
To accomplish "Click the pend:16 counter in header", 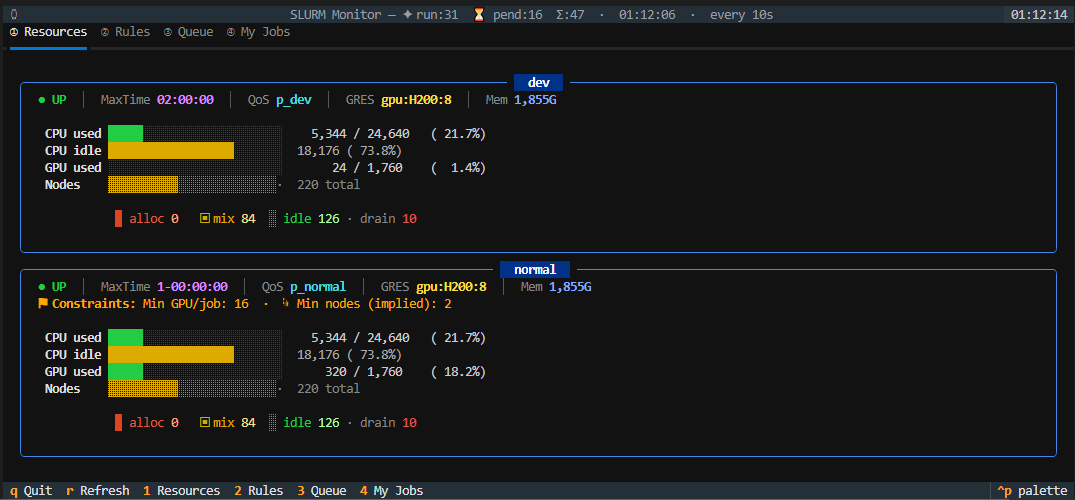I will [x=518, y=14].
